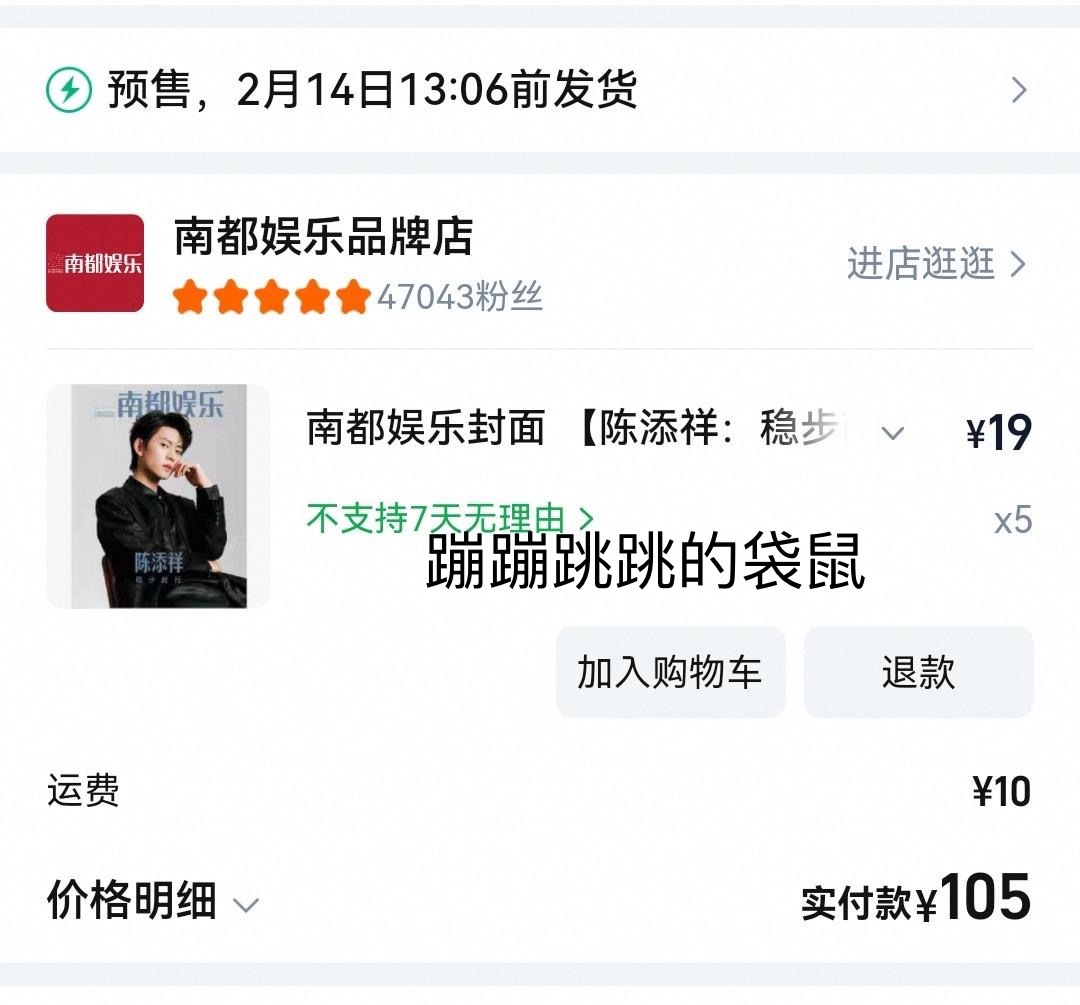The width and height of the screenshot is (1080, 1005).
Task: Click the middle star in the rating row
Action: pyautogui.click(x=271, y=295)
